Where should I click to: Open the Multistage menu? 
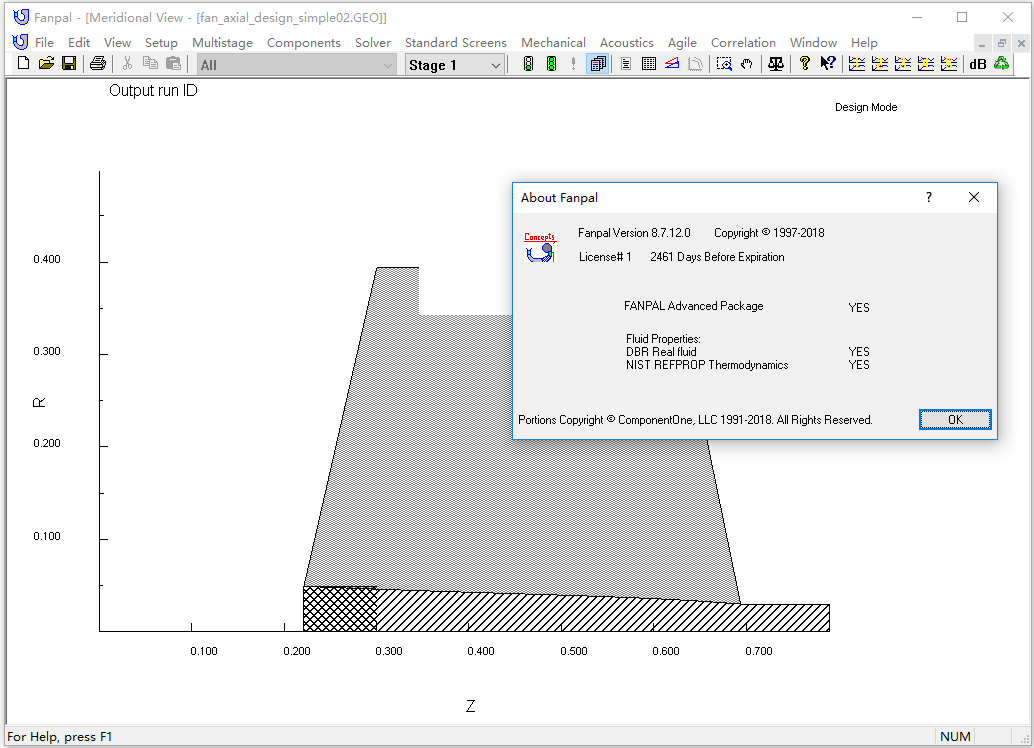(222, 42)
